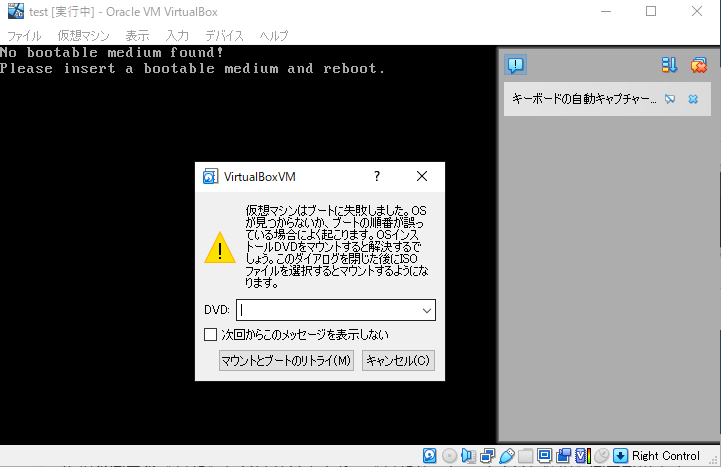Image resolution: width=721 pixels, height=467 pixels.
Task: Minimize the VirtualBox VM window
Action: pyautogui.click(x=606, y=11)
